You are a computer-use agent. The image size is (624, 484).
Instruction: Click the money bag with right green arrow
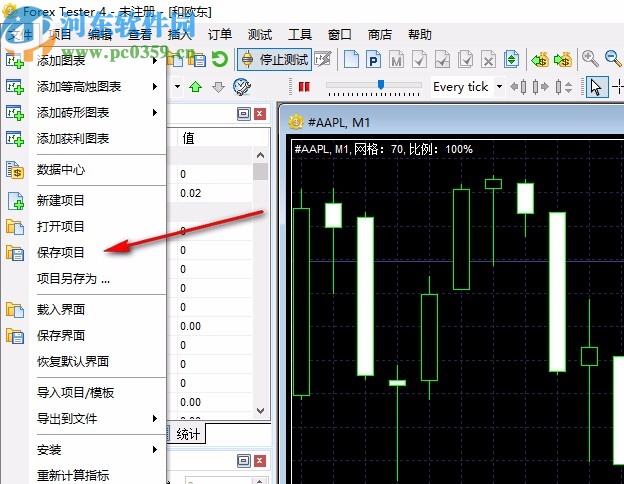point(563,60)
